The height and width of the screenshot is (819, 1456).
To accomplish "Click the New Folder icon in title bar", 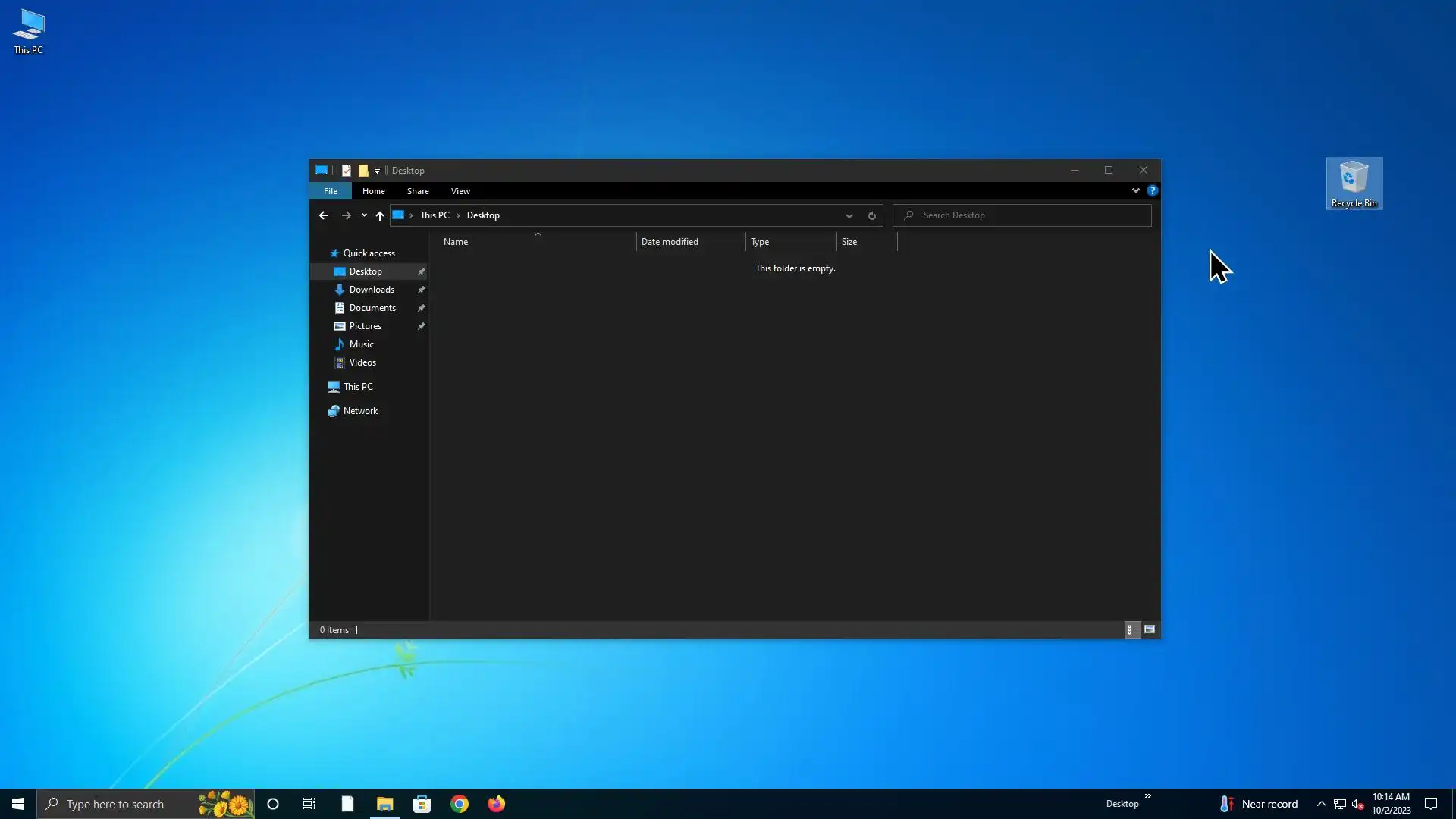I will click(363, 171).
